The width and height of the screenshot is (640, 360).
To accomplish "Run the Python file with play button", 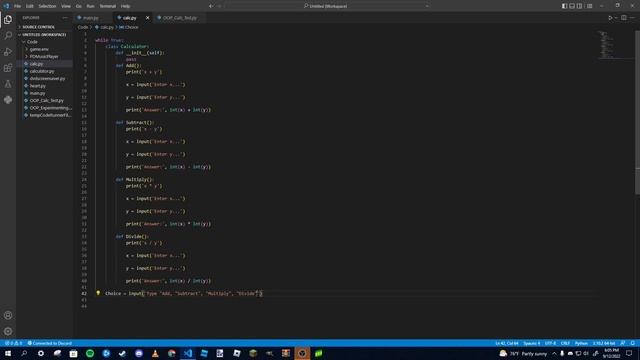I will (610, 18).
